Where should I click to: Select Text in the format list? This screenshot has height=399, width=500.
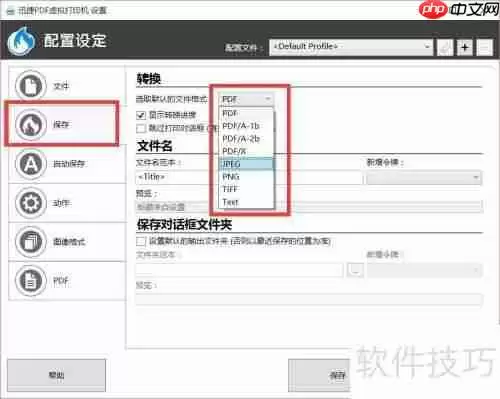tap(246, 202)
